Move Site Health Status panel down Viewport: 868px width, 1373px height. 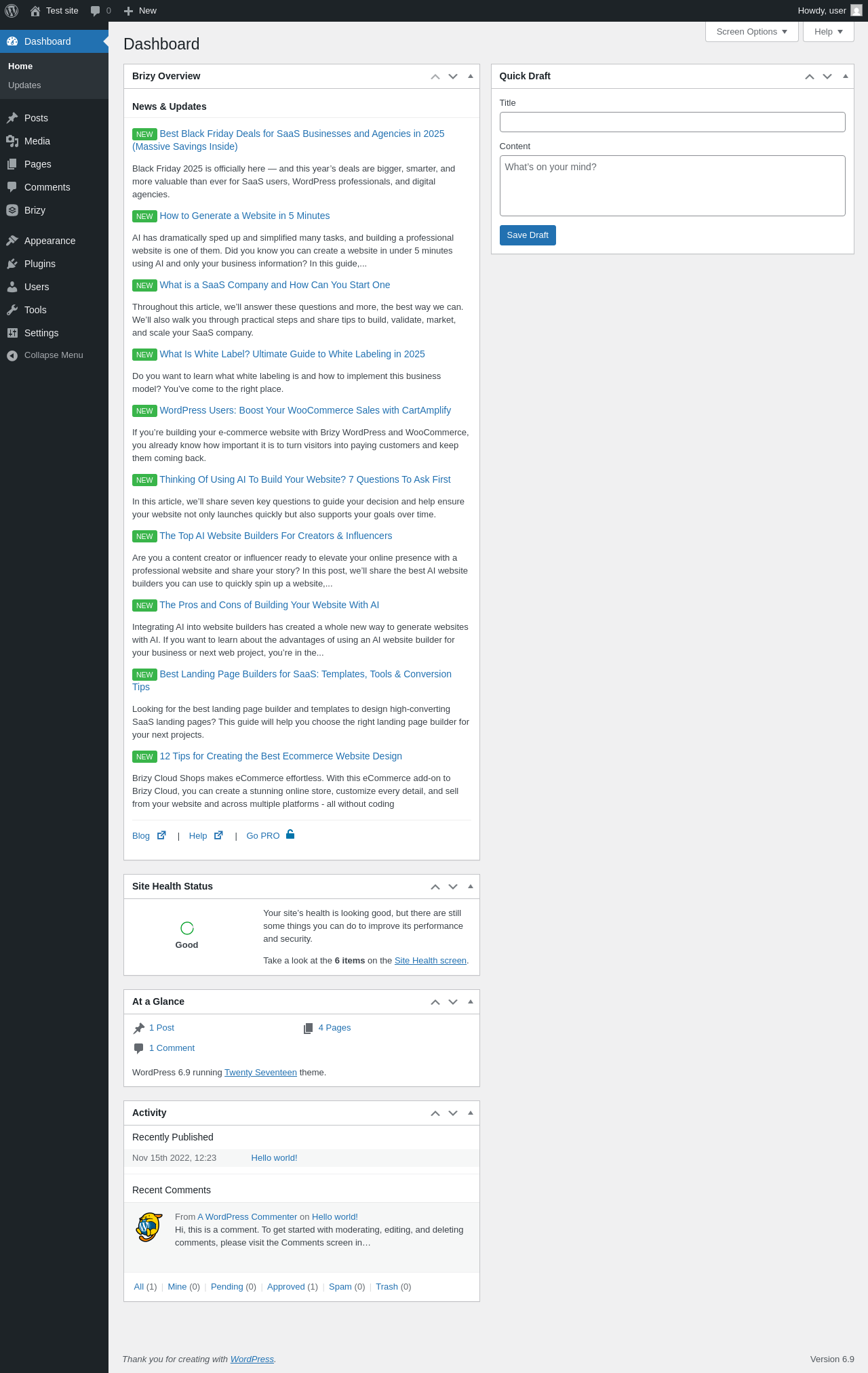pyautogui.click(x=453, y=886)
